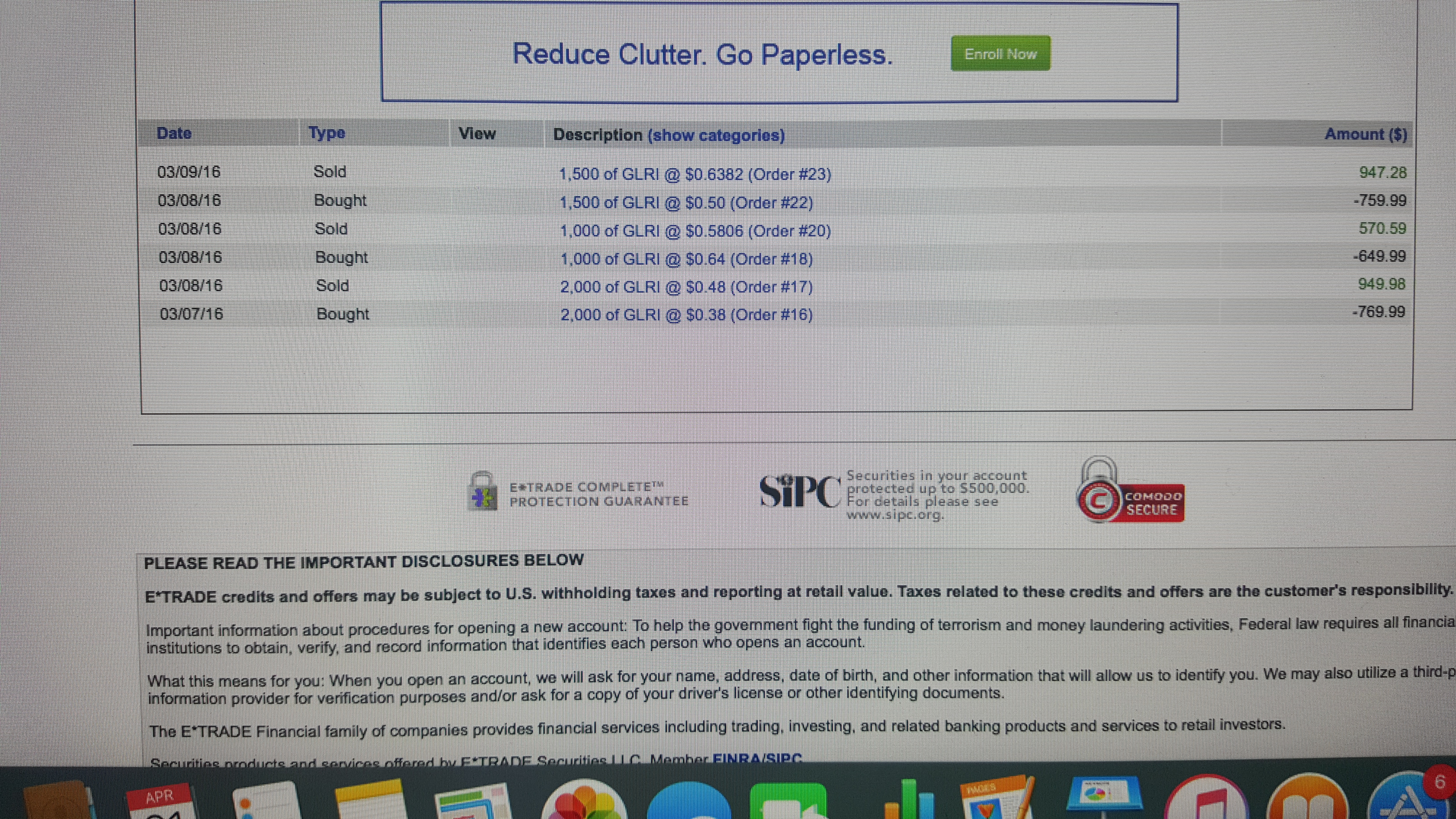Image resolution: width=1456 pixels, height=819 pixels.
Task: Click the show categories link
Action: coord(716,136)
